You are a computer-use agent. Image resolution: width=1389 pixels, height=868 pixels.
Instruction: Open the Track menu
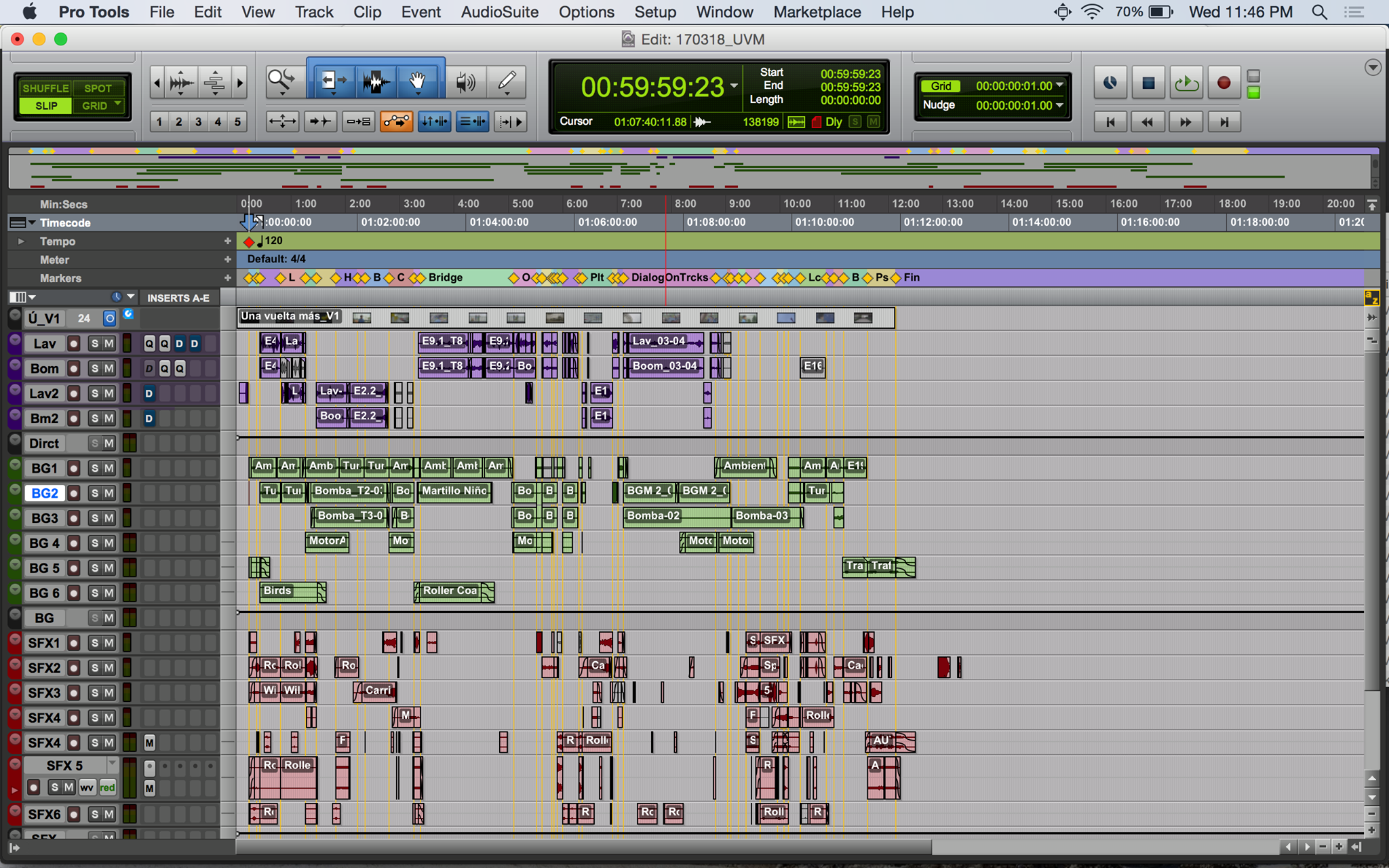click(x=314, y=12)
